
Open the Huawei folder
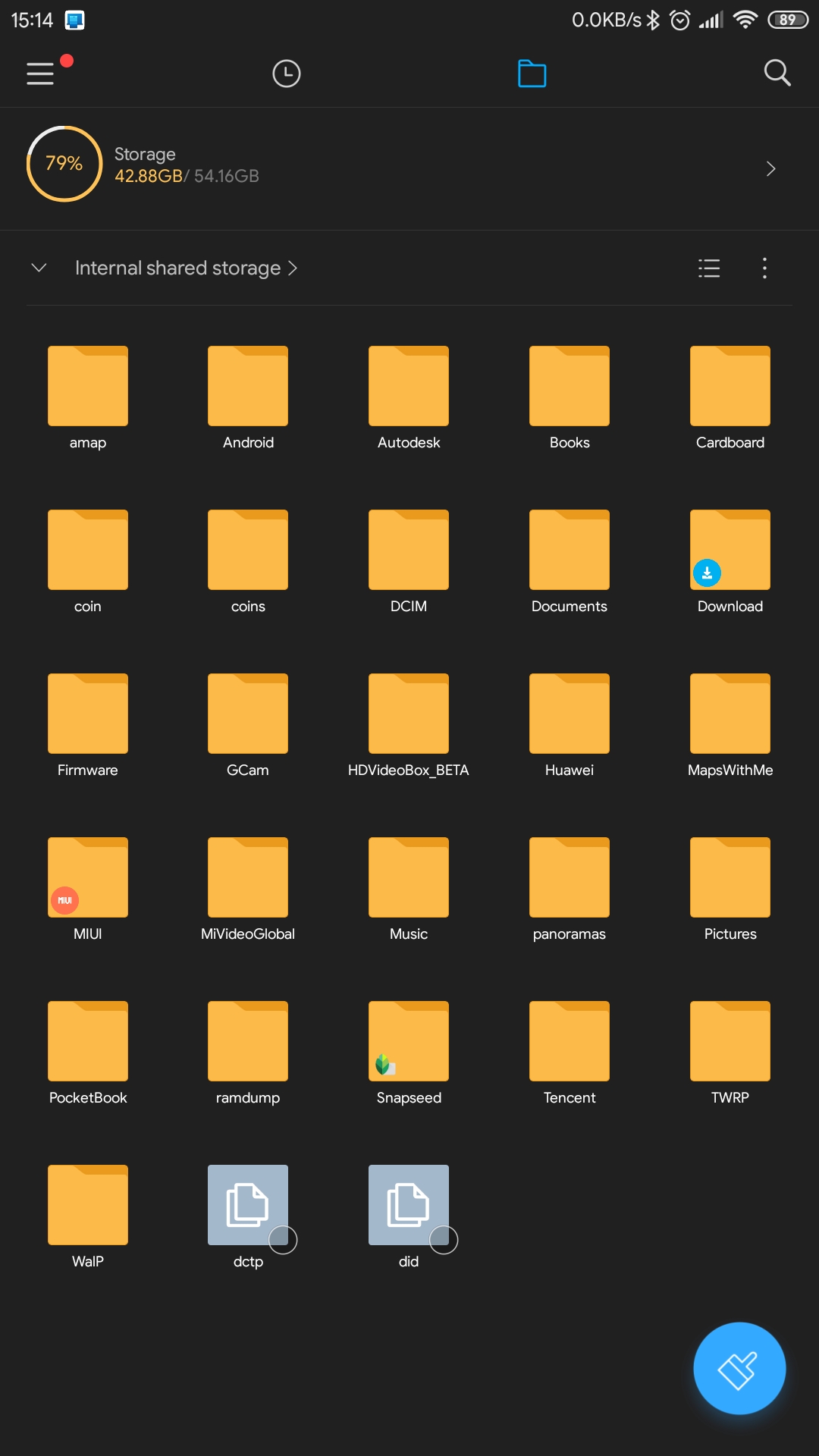pyautogui.click(x=570, y=726)
